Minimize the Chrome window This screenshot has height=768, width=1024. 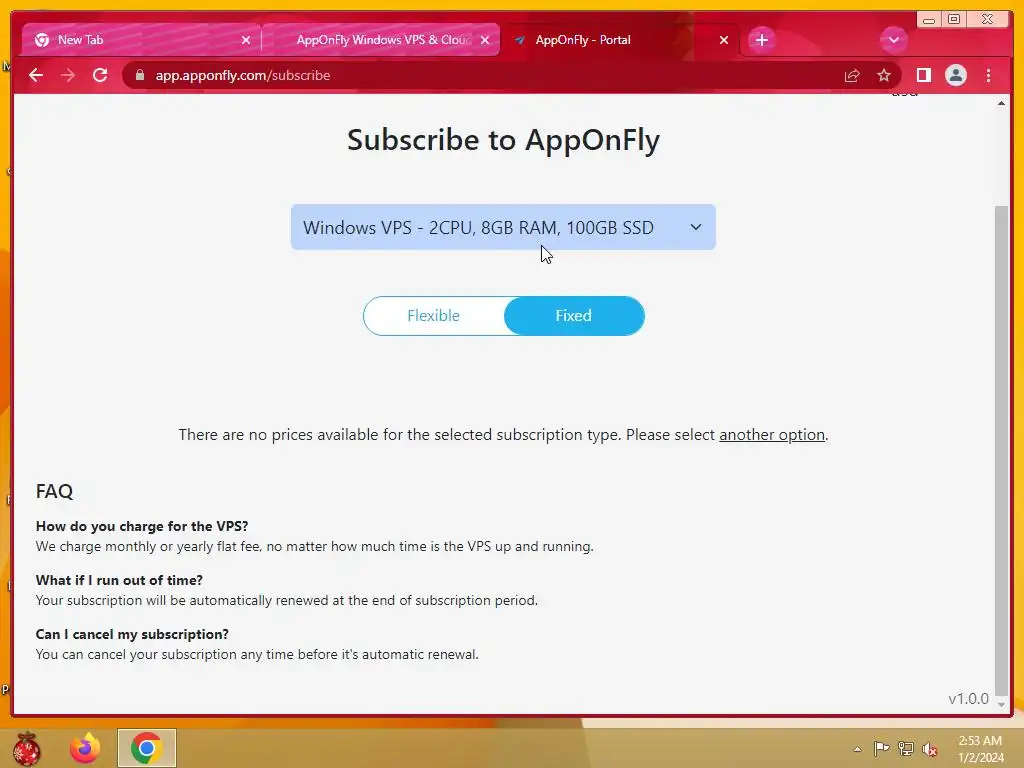click(x=929, y=20)
